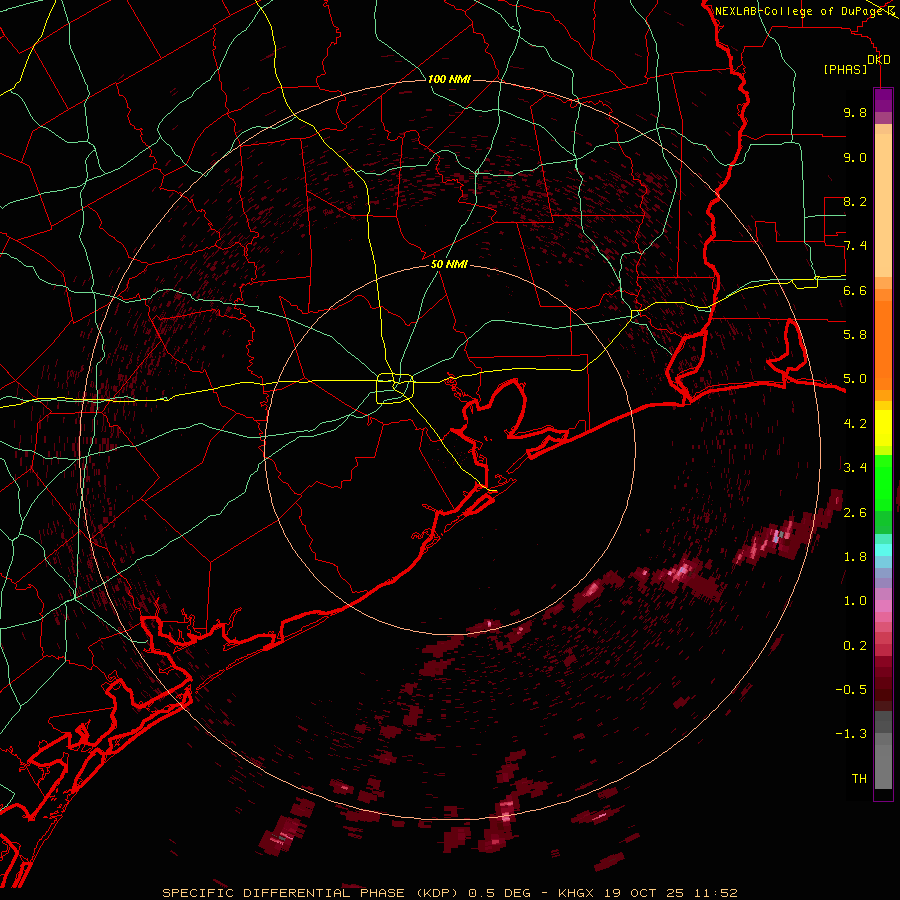Viewport: 900px width, 900px height.
Task: Select the 7.4 value on the scale
Action: click(x=855, y=246)
